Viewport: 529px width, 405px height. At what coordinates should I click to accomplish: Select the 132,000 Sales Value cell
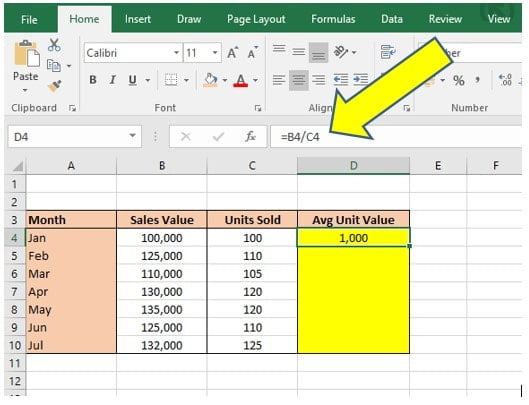(x=162, y=345)
